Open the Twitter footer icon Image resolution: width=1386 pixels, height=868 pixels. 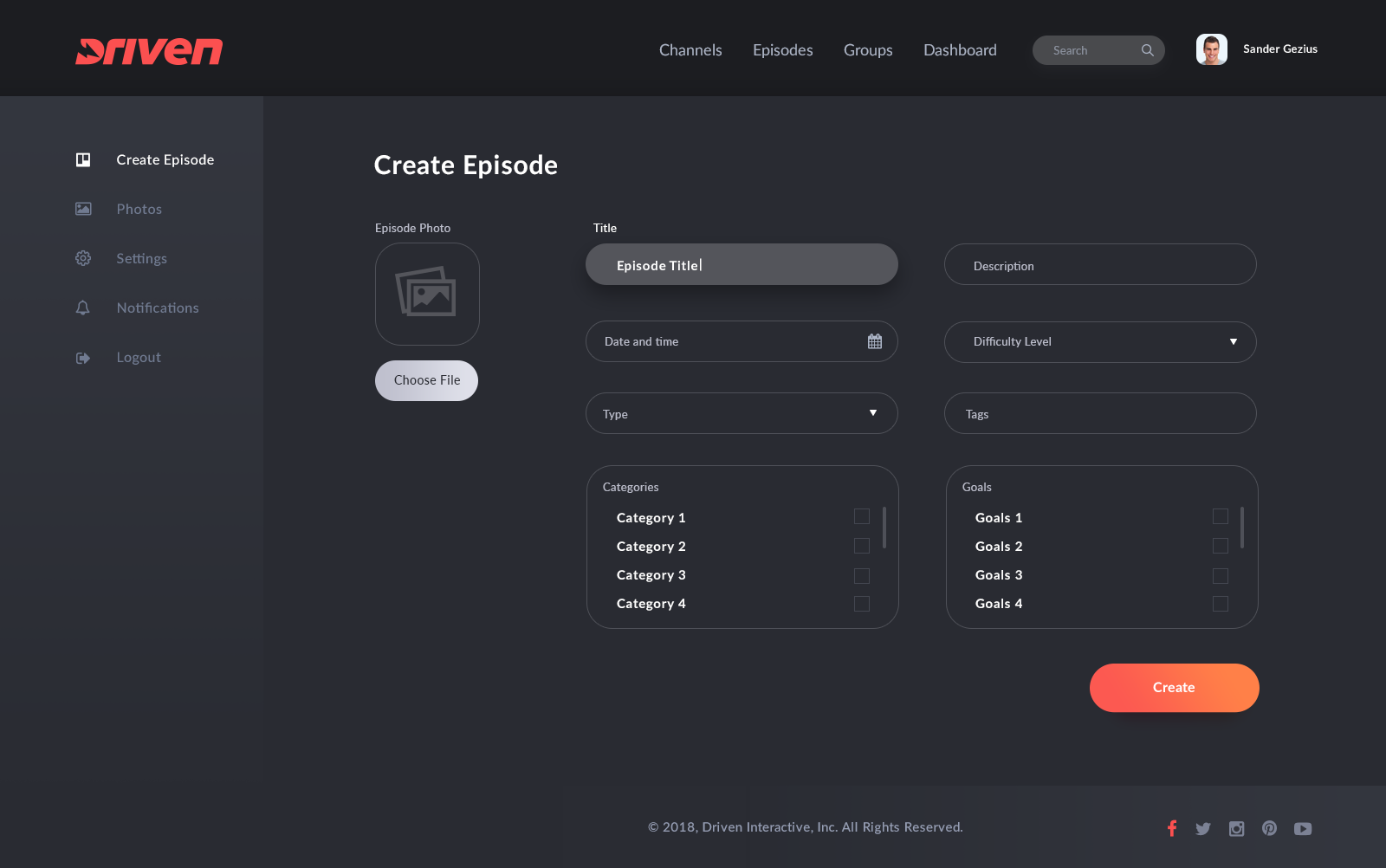[x=1203, y=829]
